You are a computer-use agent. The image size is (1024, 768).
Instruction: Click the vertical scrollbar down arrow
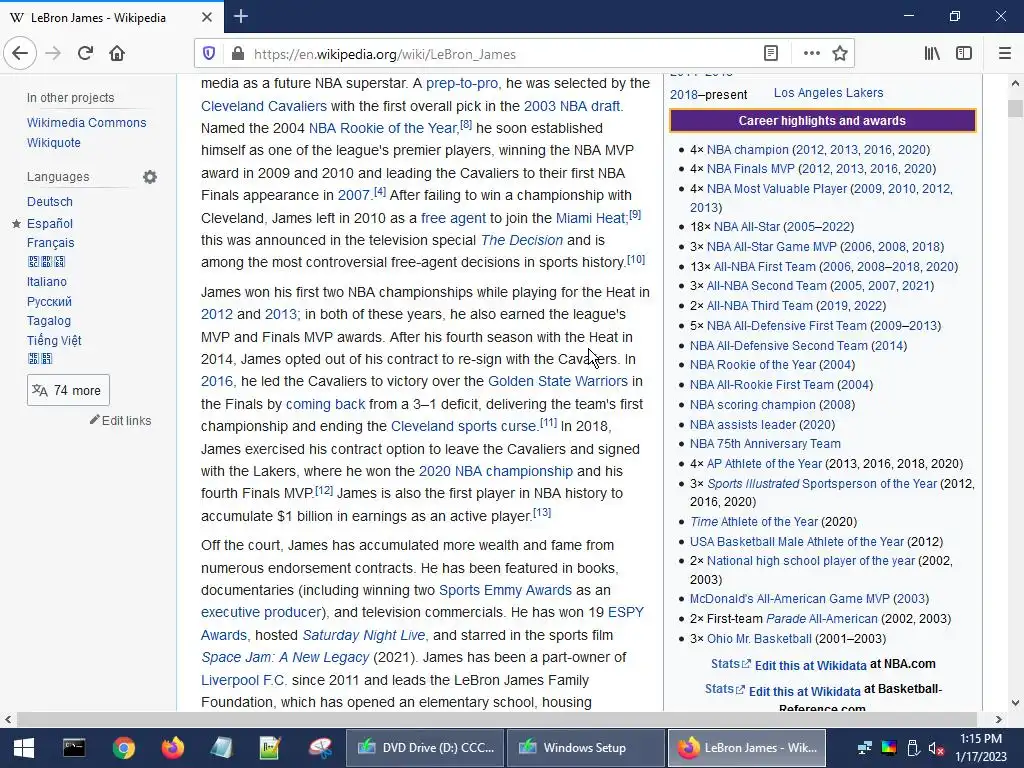pyautogui.click(x=1015, y=703)
